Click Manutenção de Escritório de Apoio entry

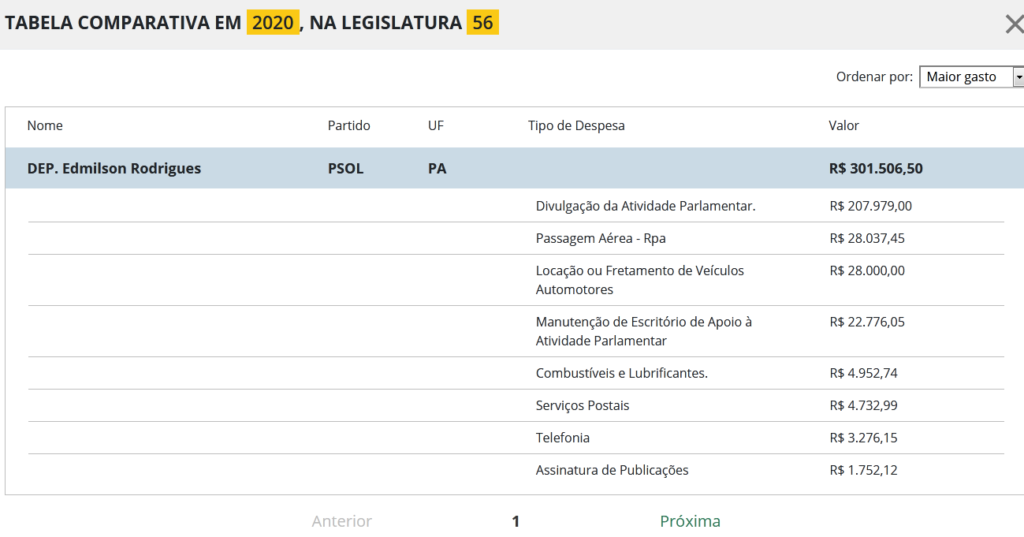coord(643,331)
